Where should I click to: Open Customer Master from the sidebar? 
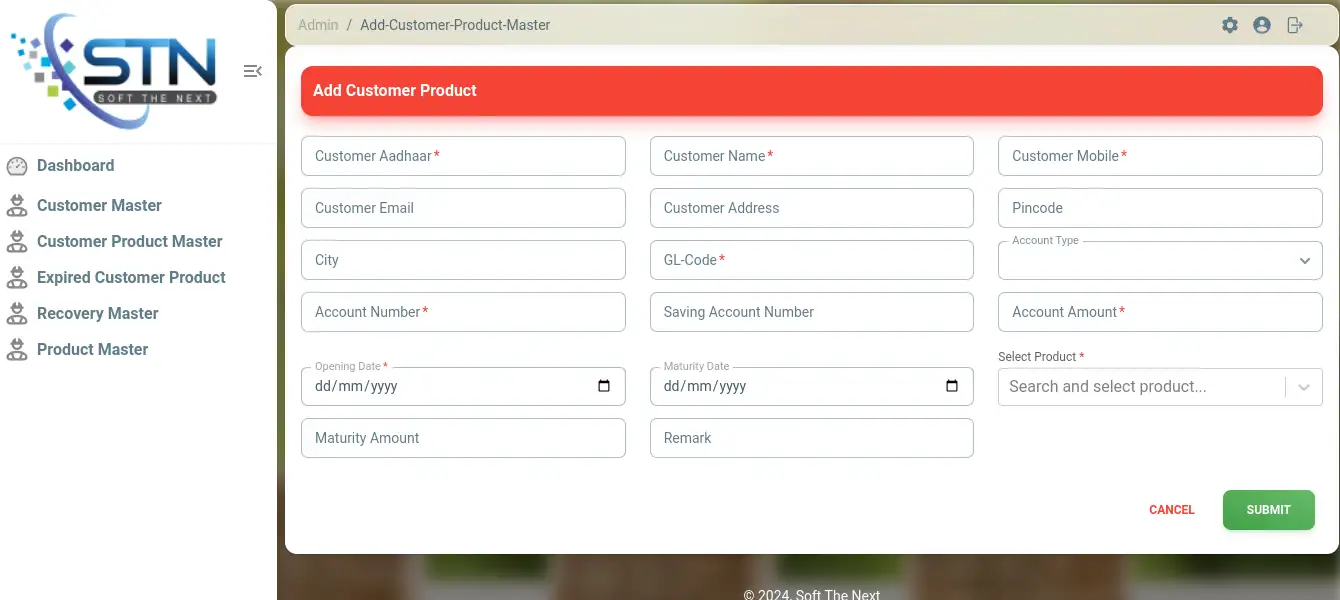pos(99,206)
